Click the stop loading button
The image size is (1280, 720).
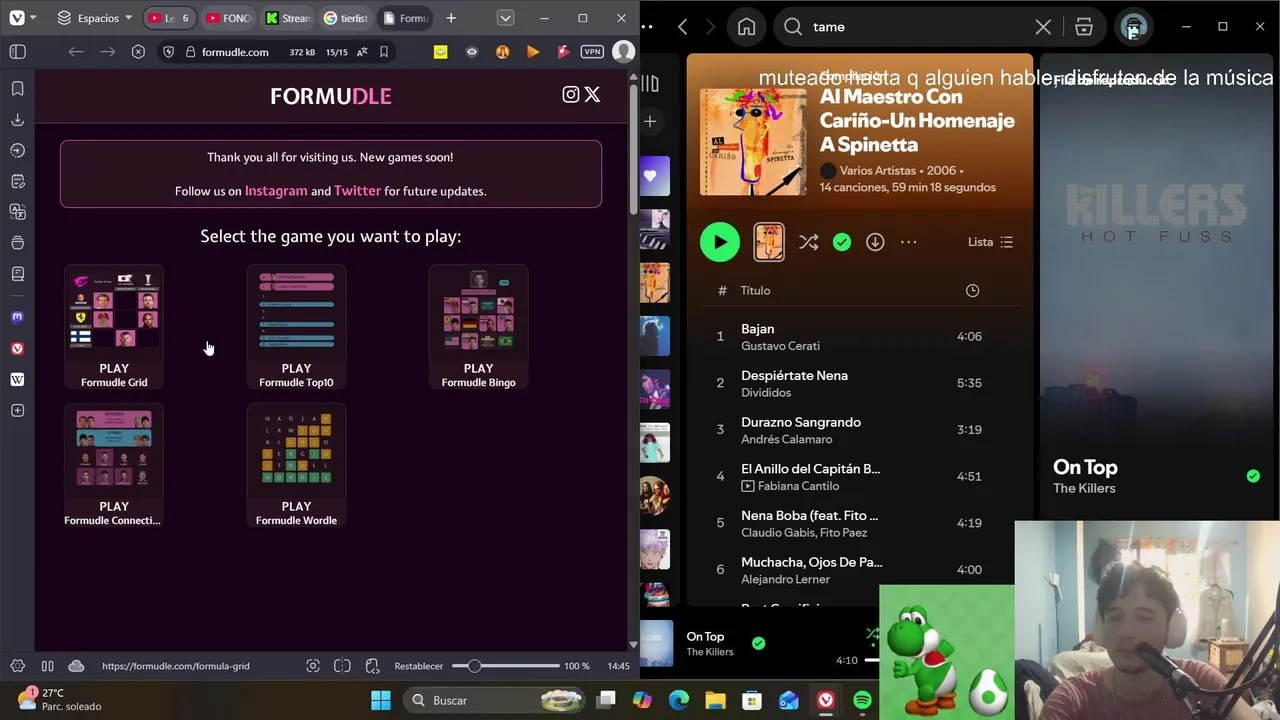pos(138,52)
